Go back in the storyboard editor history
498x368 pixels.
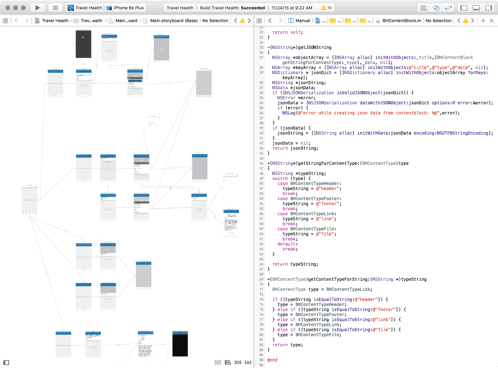[x=16, y=21]
